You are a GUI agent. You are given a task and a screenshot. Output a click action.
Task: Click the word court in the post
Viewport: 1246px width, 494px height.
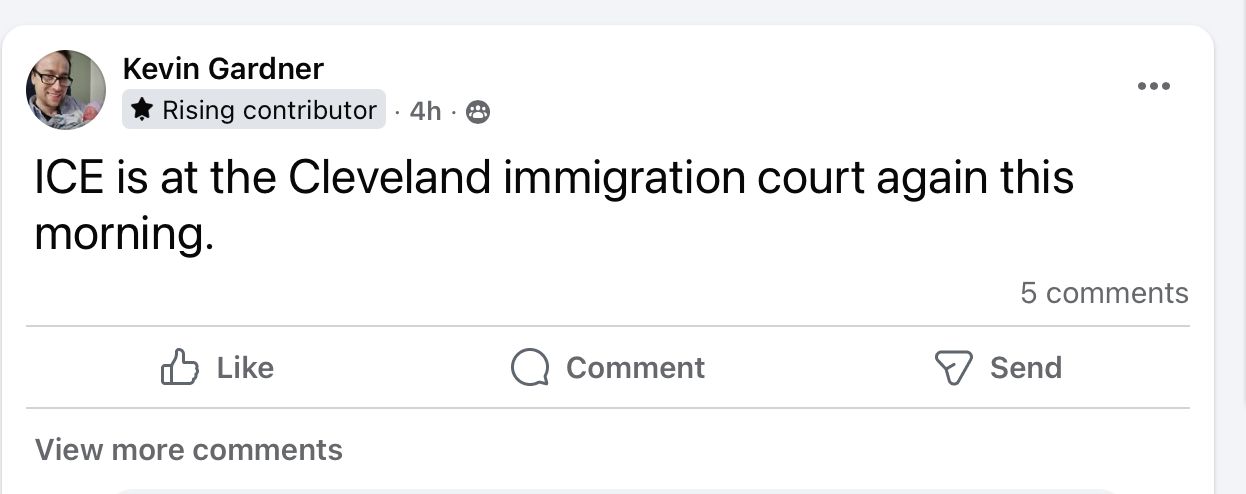click(x=811, y=179)
